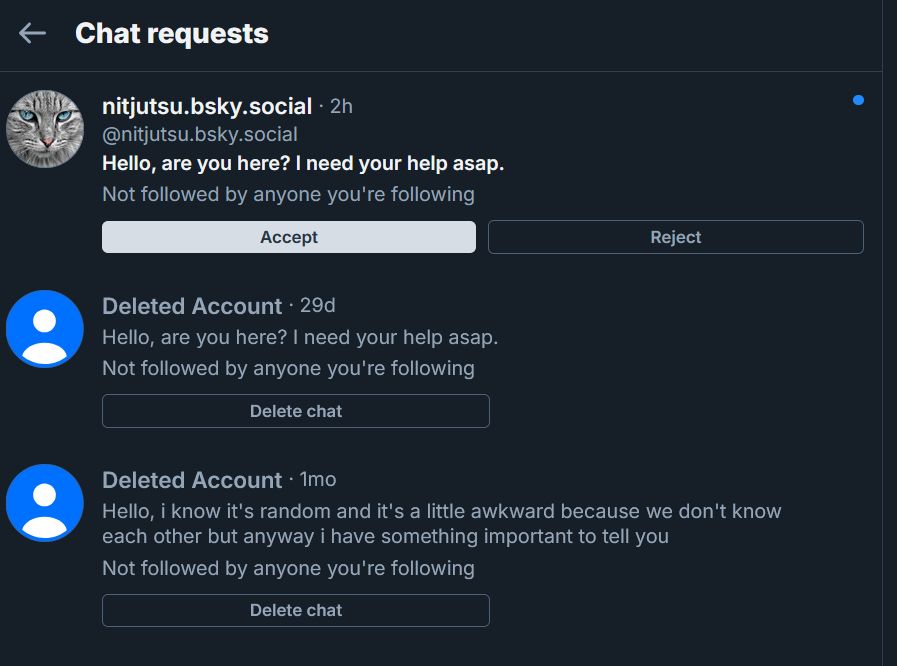Select nitjutsu's bold 'need your help asap' message
The height and width of the screenshot is (666, 897).
(303, 163)
